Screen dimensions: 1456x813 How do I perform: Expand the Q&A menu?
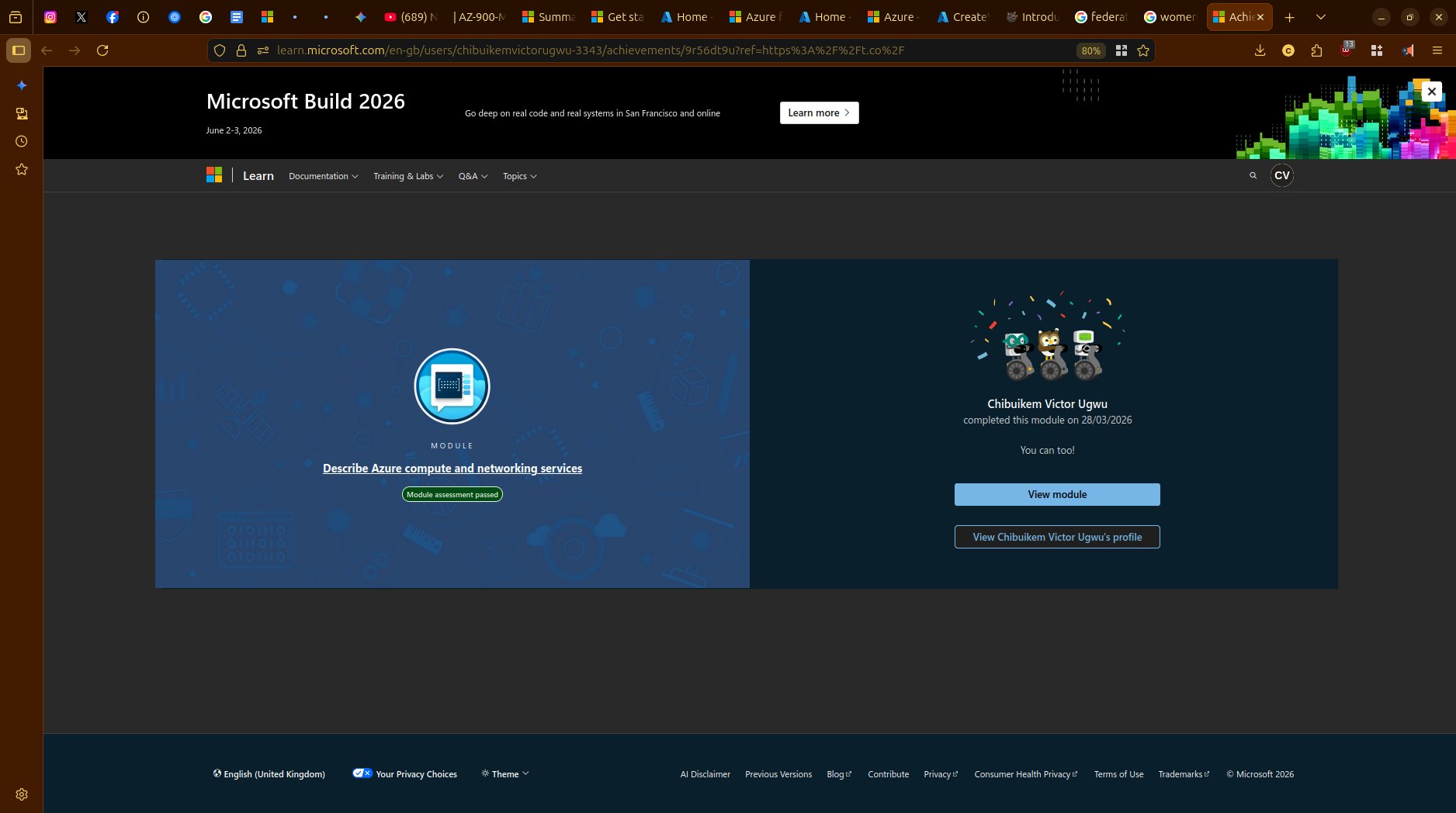click(x=473, y=176)
